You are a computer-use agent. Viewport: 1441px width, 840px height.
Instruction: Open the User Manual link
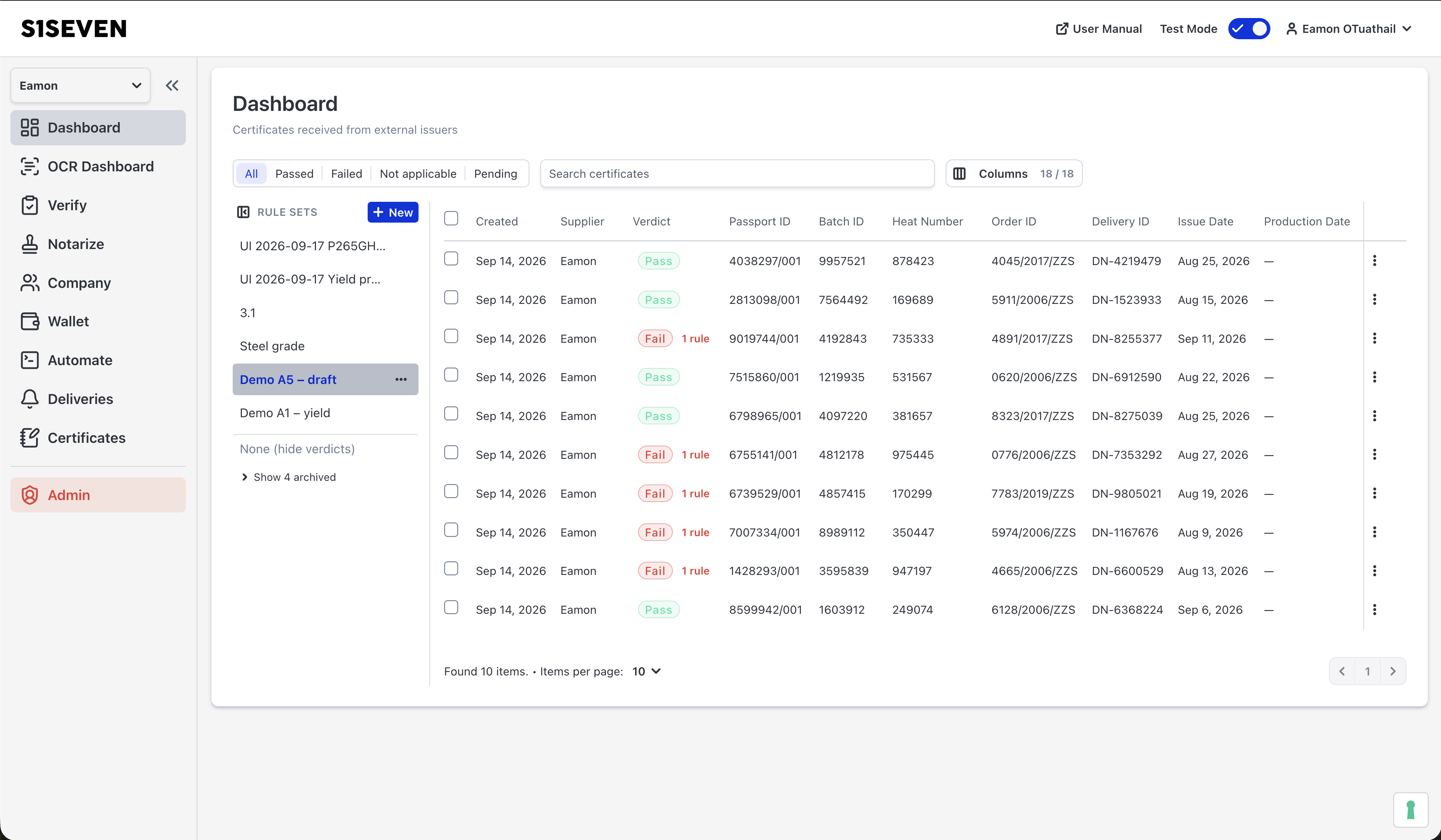click(x=1099, y=28)
